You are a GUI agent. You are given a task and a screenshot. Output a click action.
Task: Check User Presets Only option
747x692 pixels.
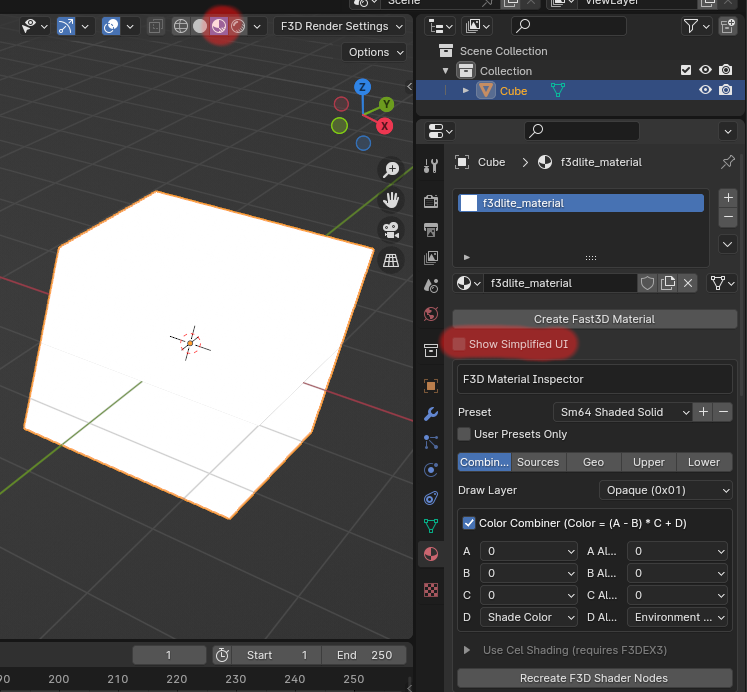[464, 434]
